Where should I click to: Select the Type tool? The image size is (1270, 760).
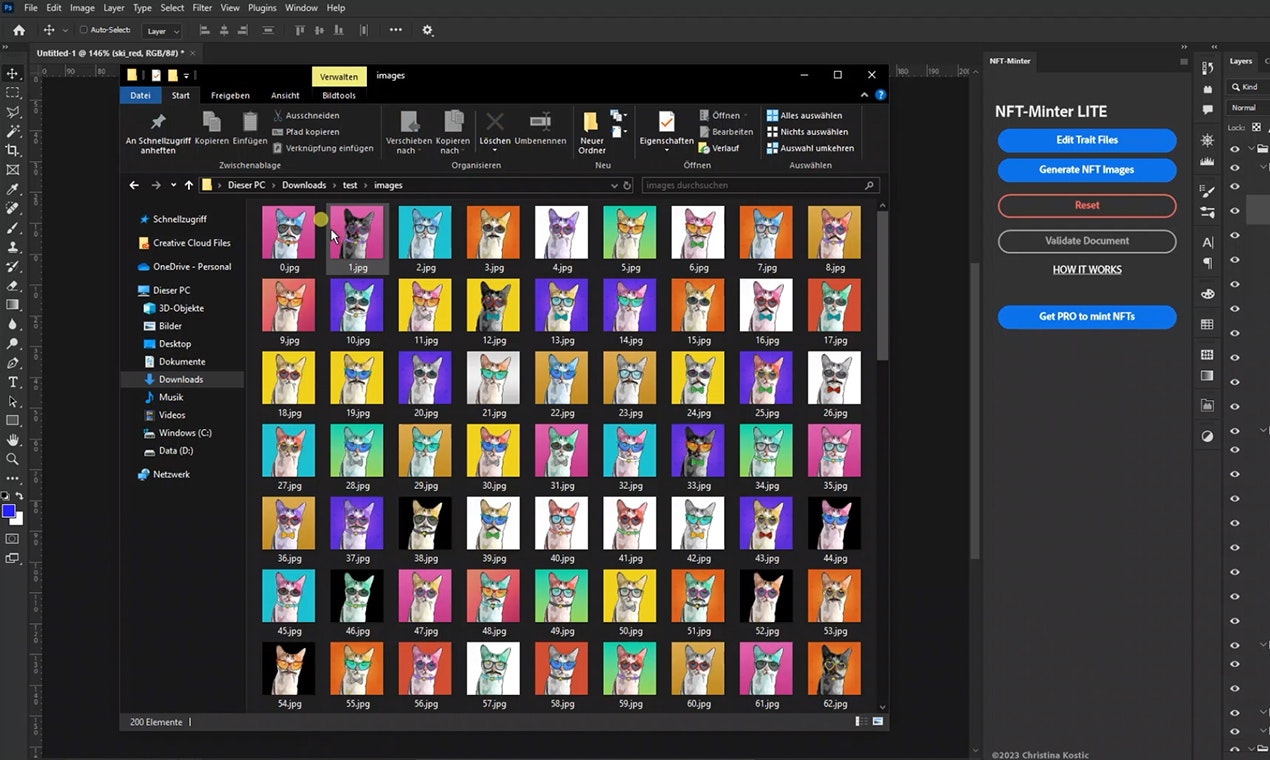click(x=13, y=382)
